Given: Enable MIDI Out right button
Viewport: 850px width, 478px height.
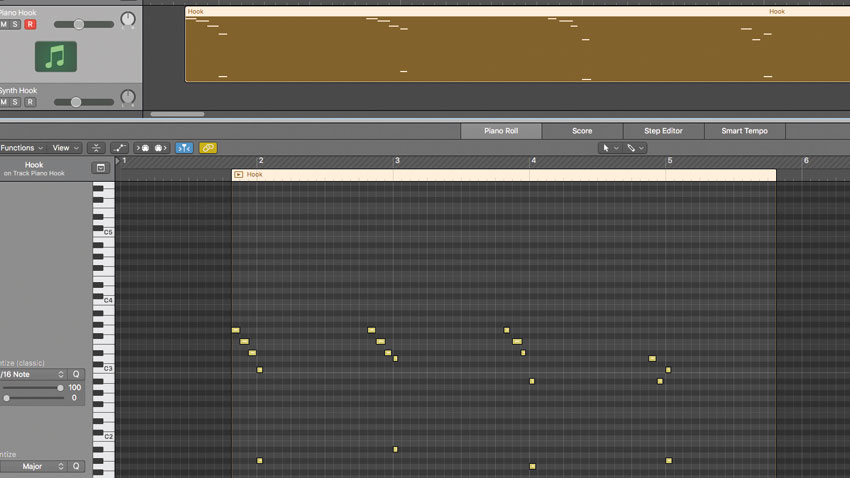Looking at the screenshot, I should [160, 148].
